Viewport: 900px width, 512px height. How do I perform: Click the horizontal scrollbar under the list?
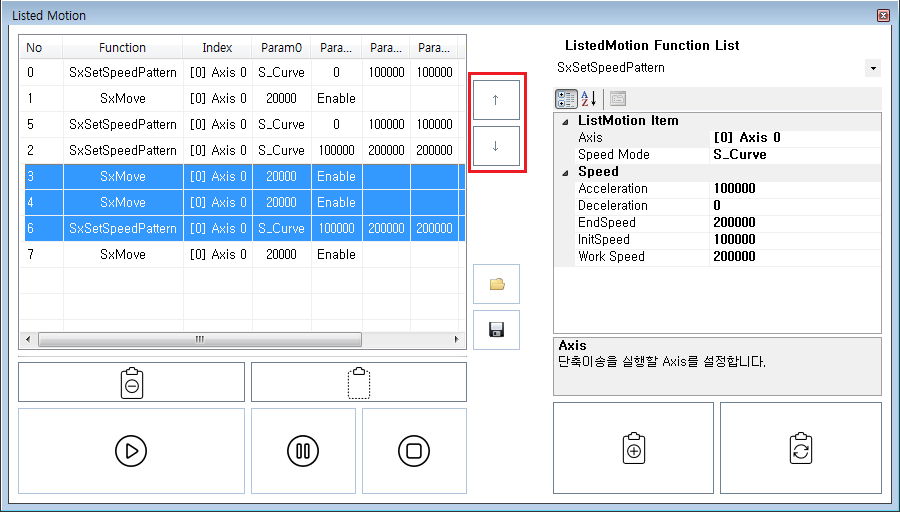click(x=200, y=339)
